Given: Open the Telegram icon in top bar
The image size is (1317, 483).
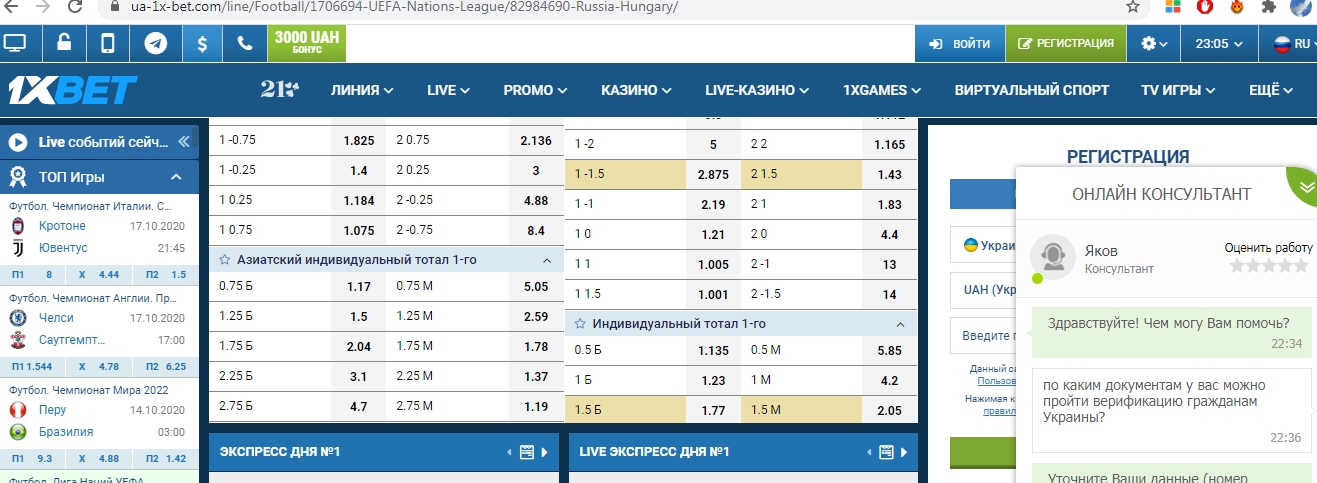Looking at the screenshot, I should tap(156, 44).
